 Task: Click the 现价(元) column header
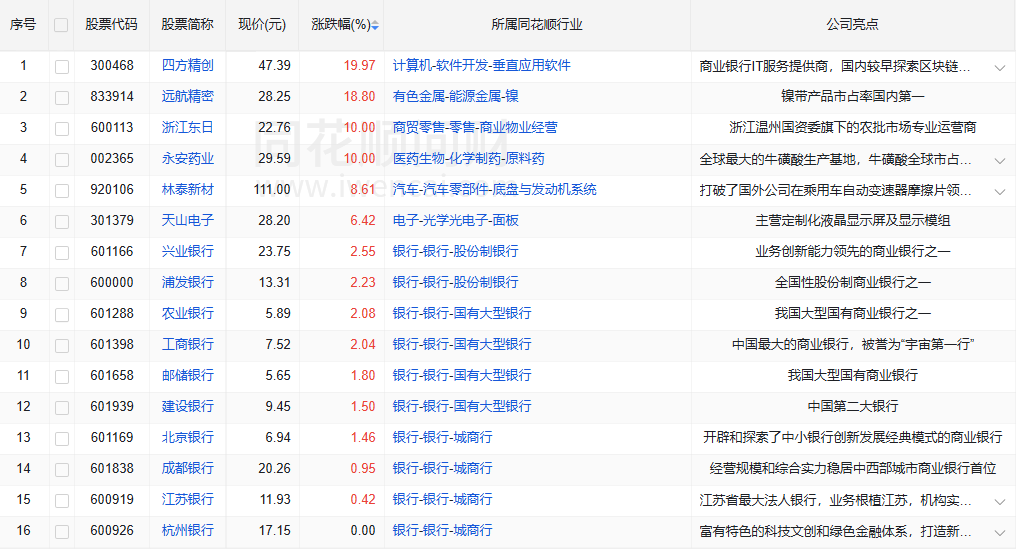262,24
